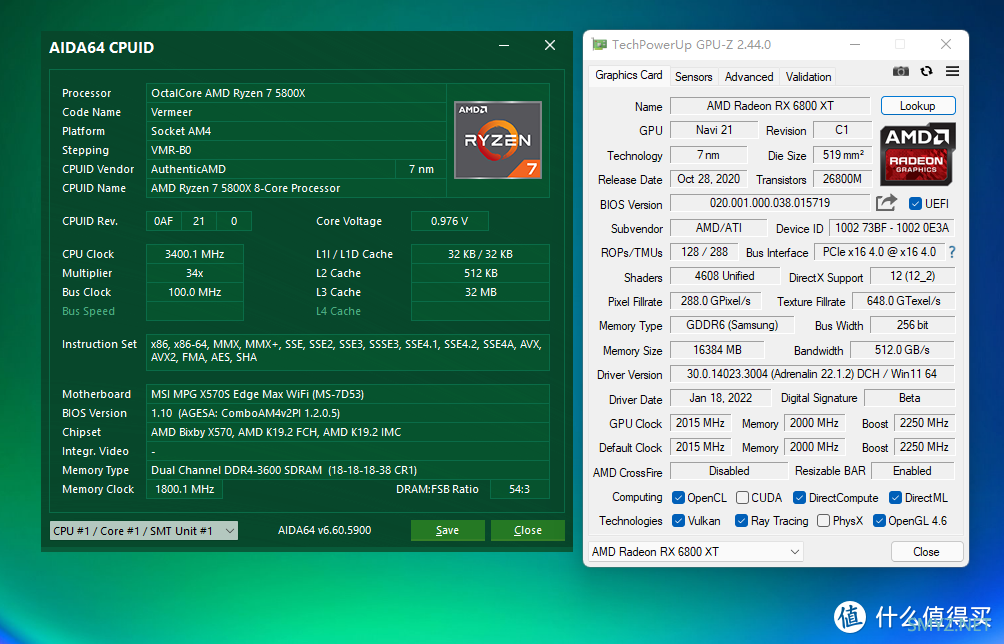
Task: Click the DirectX Support 12 (12_2) field
Action: (x=912, y=276)
